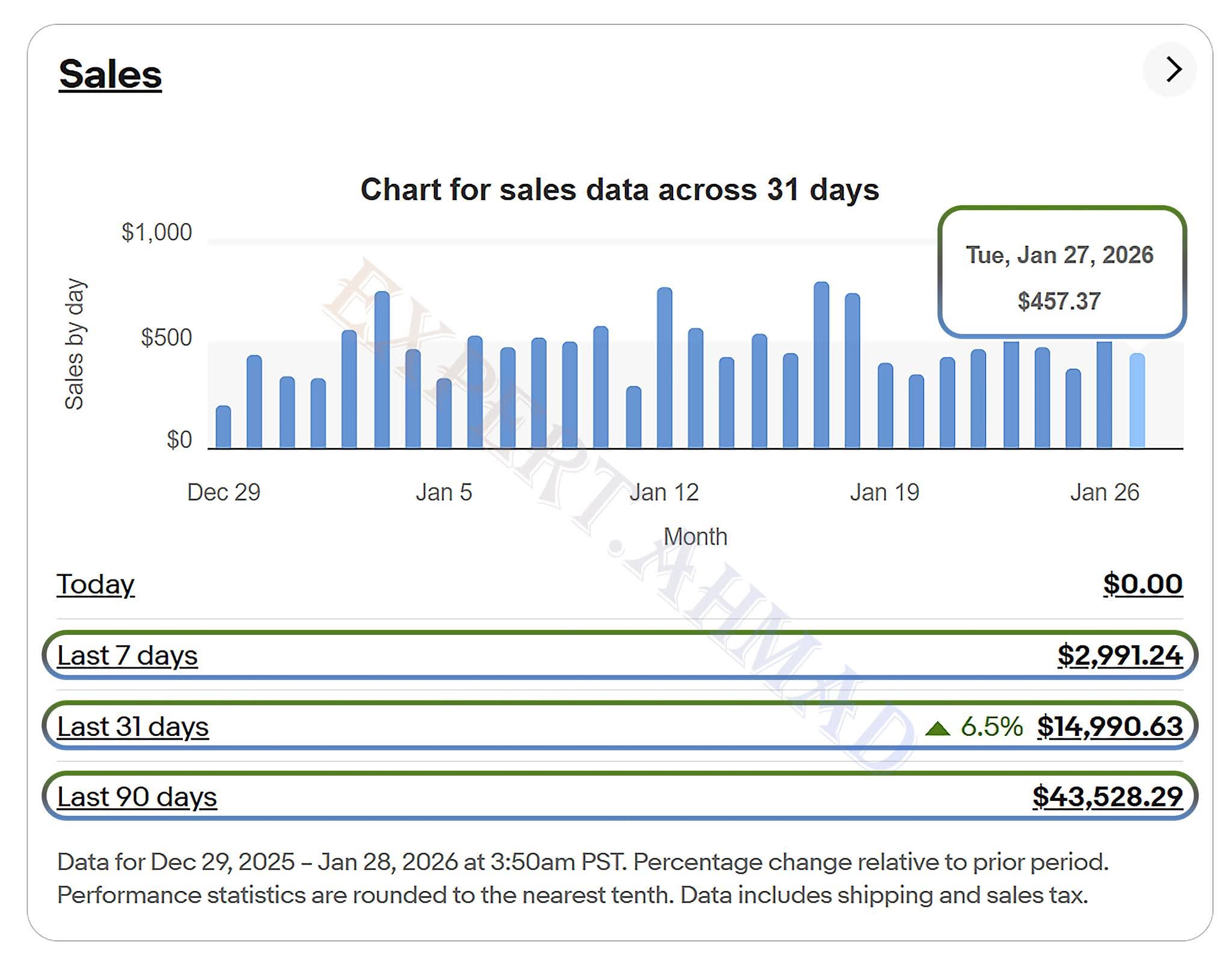The width and height of the screenshot is (1232, 959).
Task: Click the tallest bar near Jan 17
Action: (x=821, y=366)
